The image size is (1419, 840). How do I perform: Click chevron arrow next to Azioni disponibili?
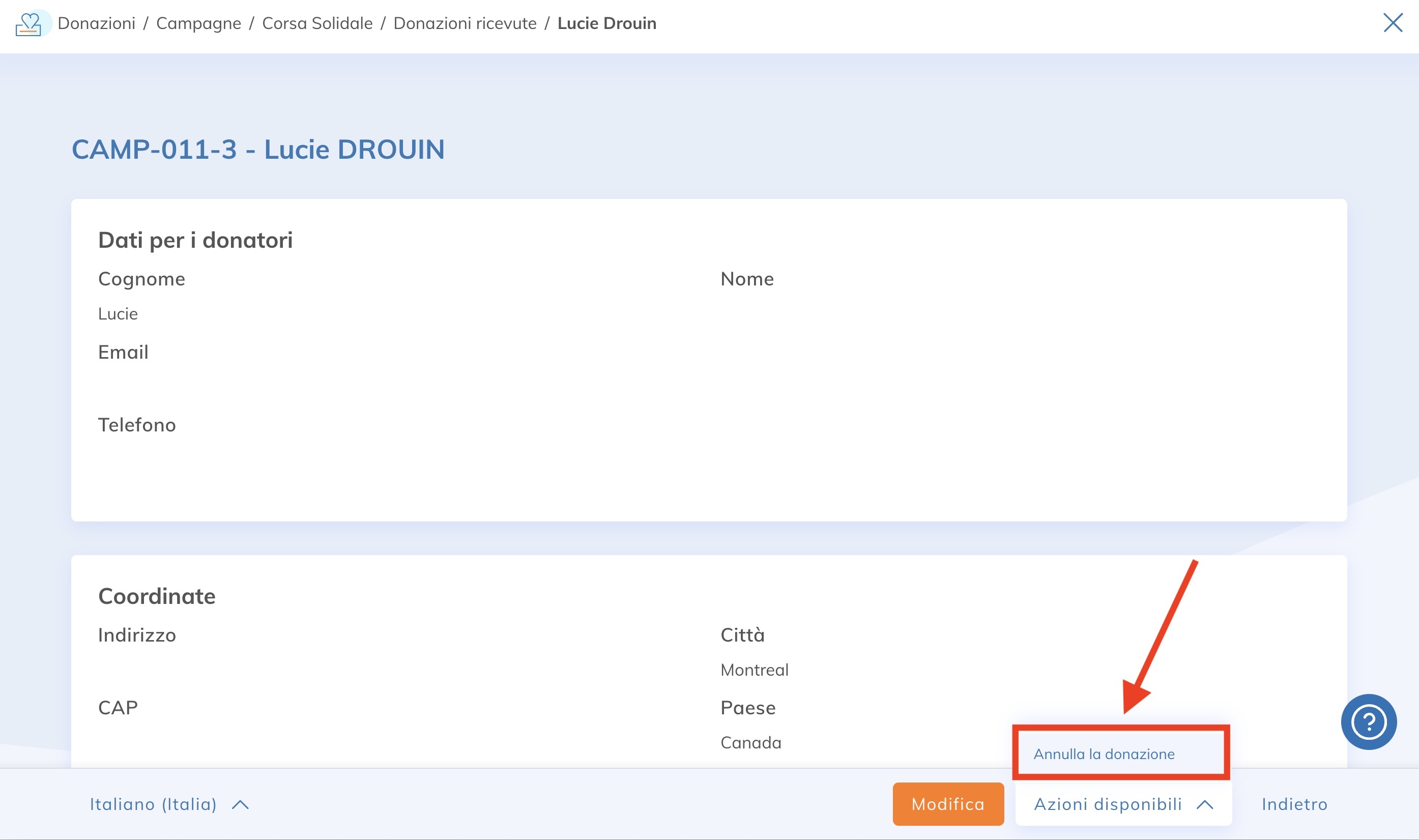pyautogui.click(x=1205, y=804)
